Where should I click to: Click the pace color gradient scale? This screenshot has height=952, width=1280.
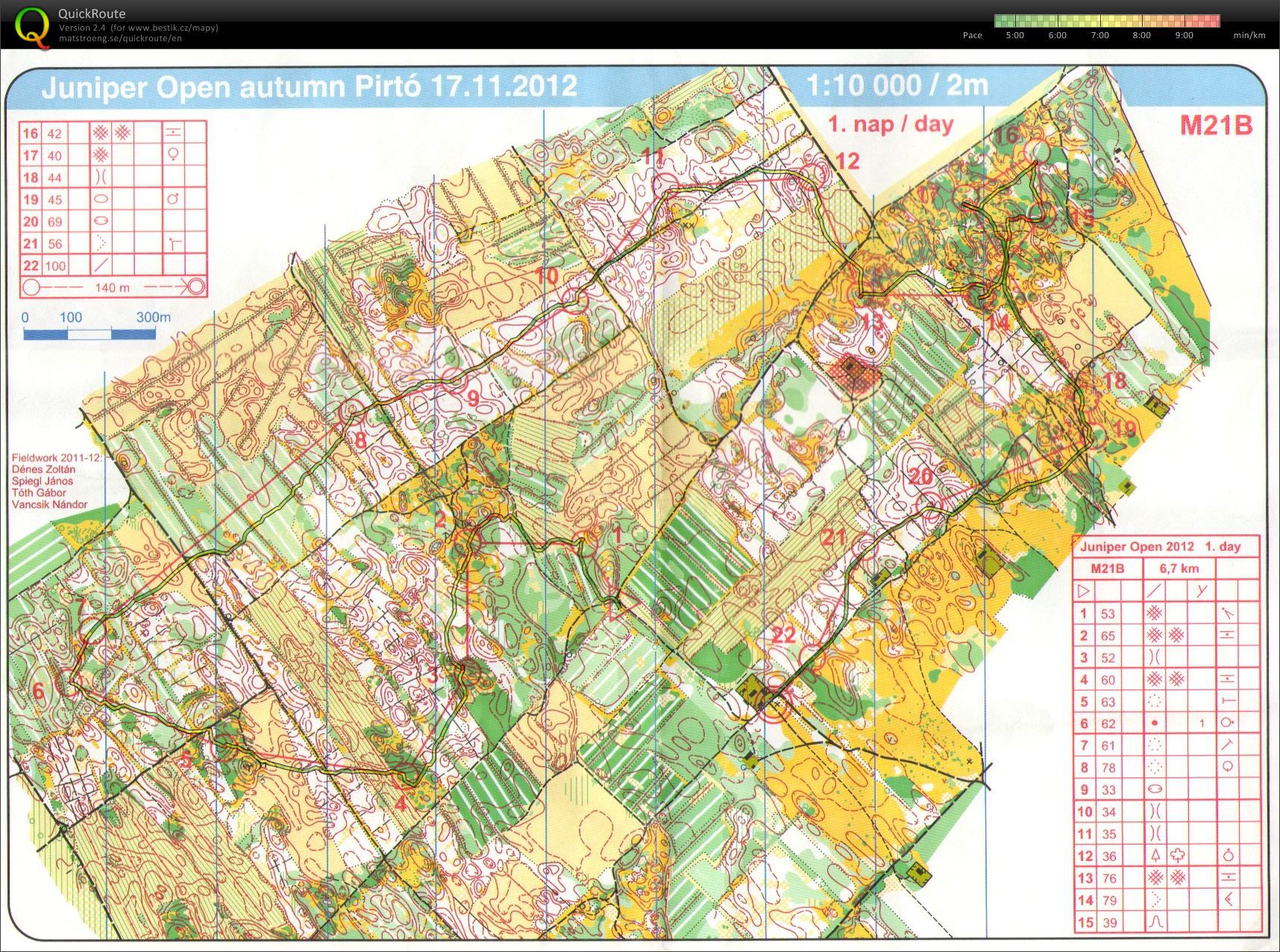click(x=1107, y=21)
